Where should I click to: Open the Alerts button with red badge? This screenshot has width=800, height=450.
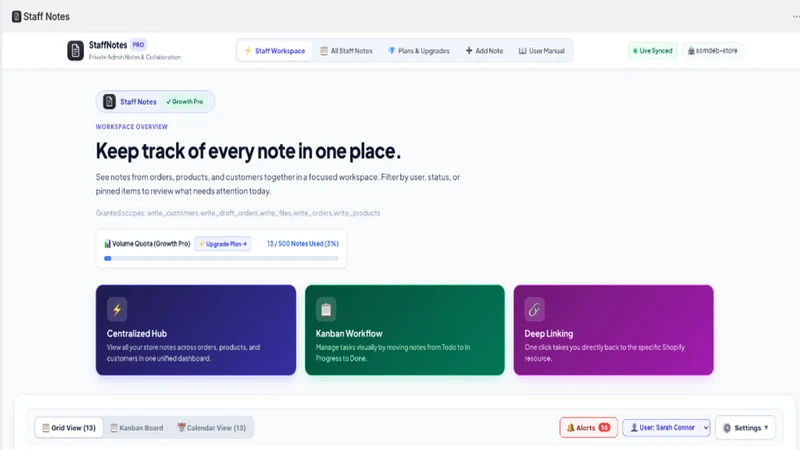588,428
